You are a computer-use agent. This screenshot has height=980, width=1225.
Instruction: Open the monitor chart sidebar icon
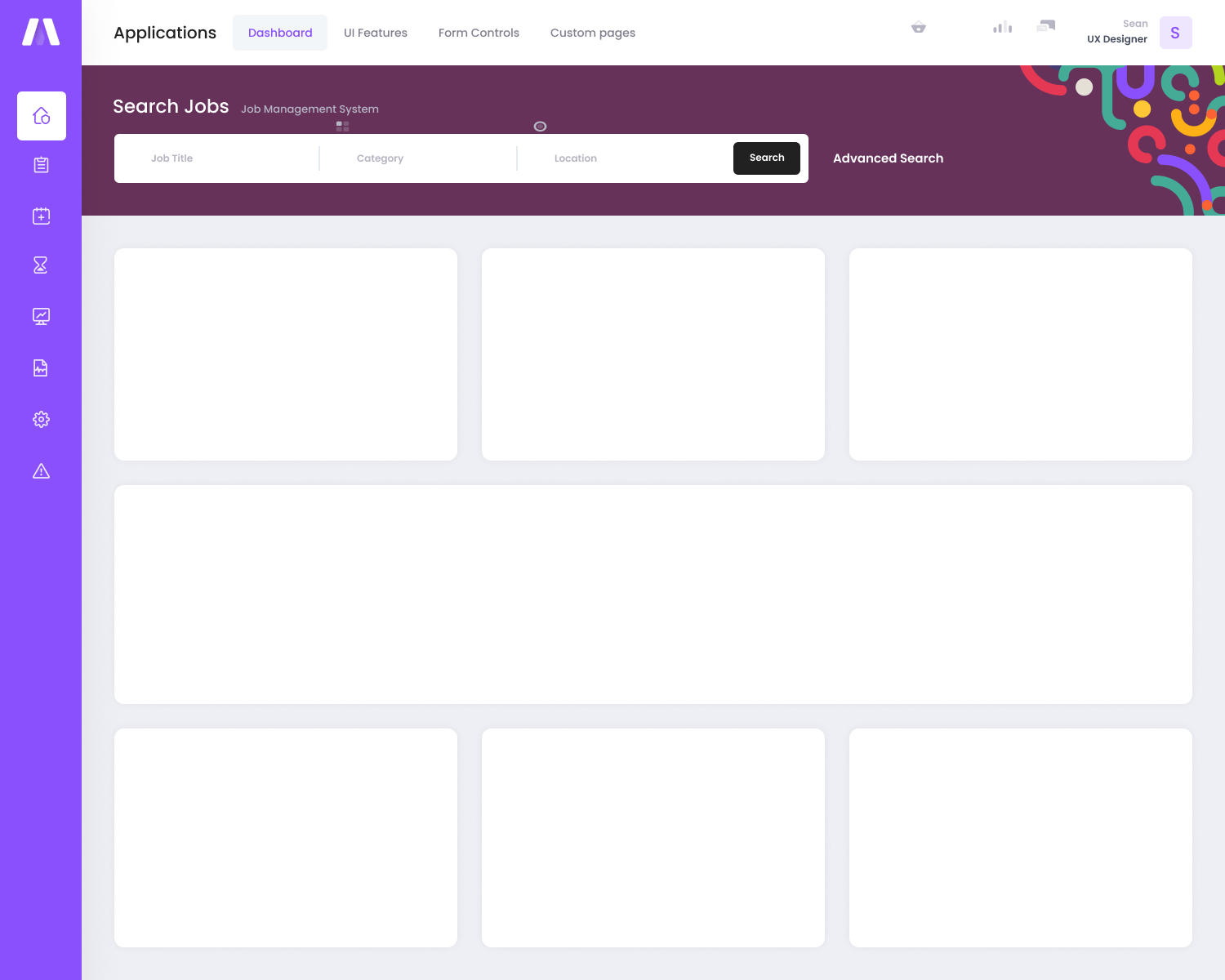(x=41, y=316)
